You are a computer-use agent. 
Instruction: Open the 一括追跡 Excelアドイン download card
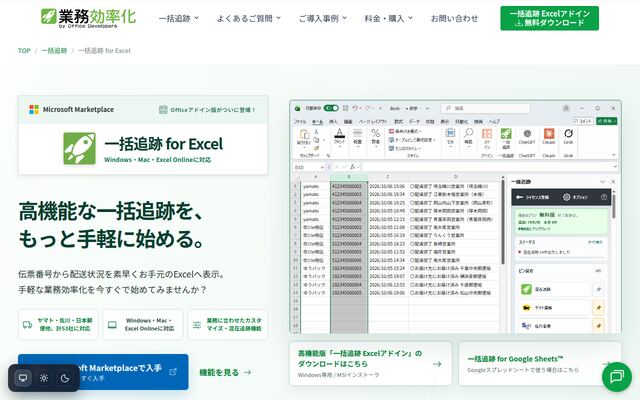[371, 363]
